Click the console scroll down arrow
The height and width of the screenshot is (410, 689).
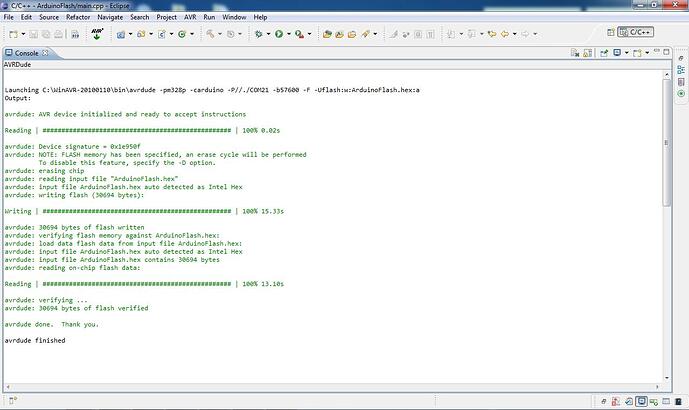(667, 378)
